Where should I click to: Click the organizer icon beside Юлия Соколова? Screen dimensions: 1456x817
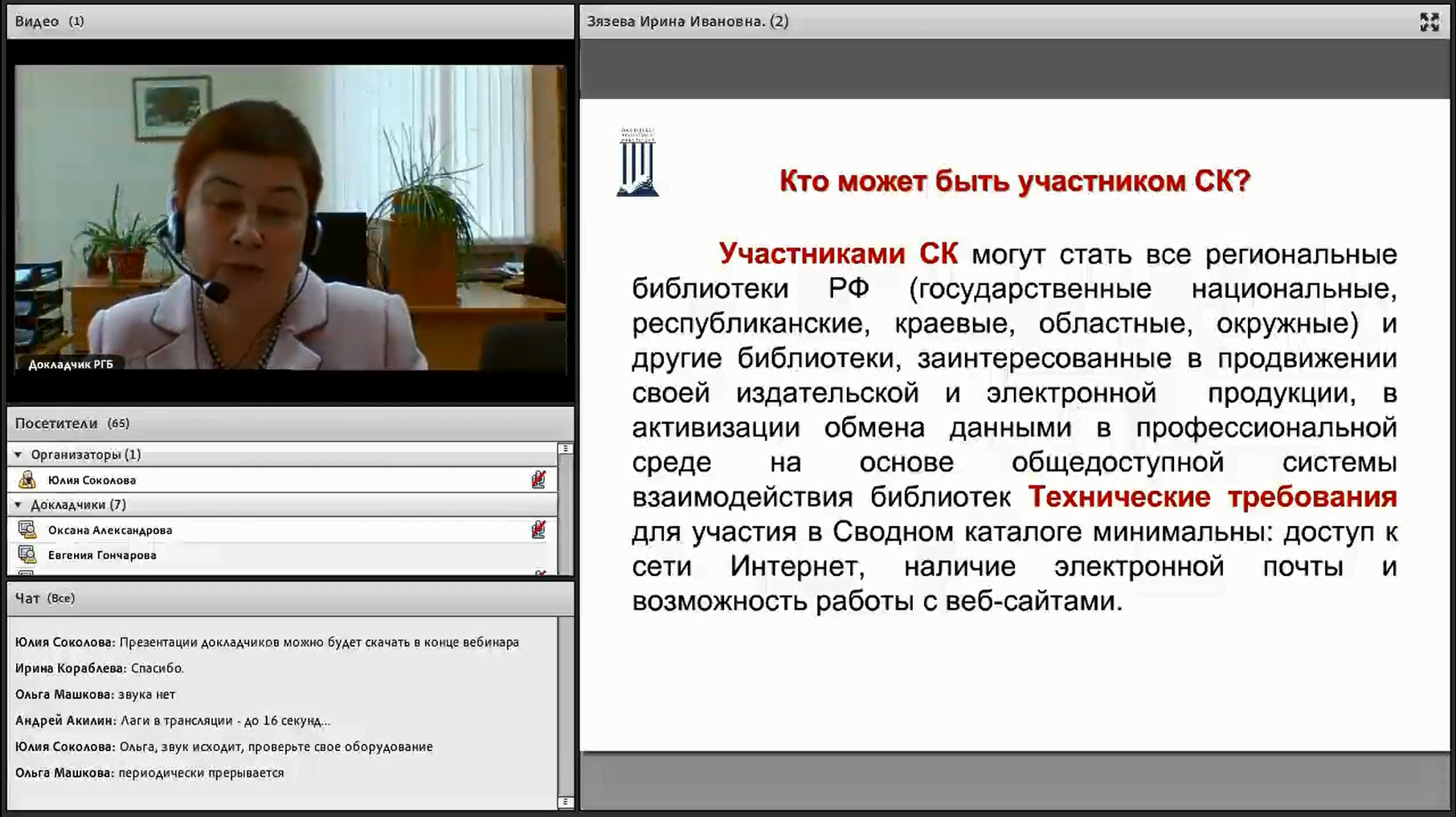point(27,480)
